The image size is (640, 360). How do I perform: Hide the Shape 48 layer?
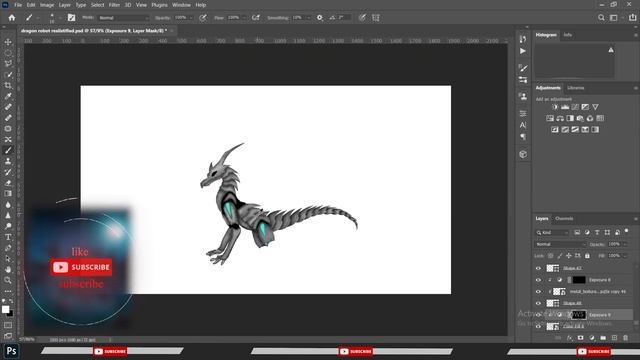click(x=538, y=303)
